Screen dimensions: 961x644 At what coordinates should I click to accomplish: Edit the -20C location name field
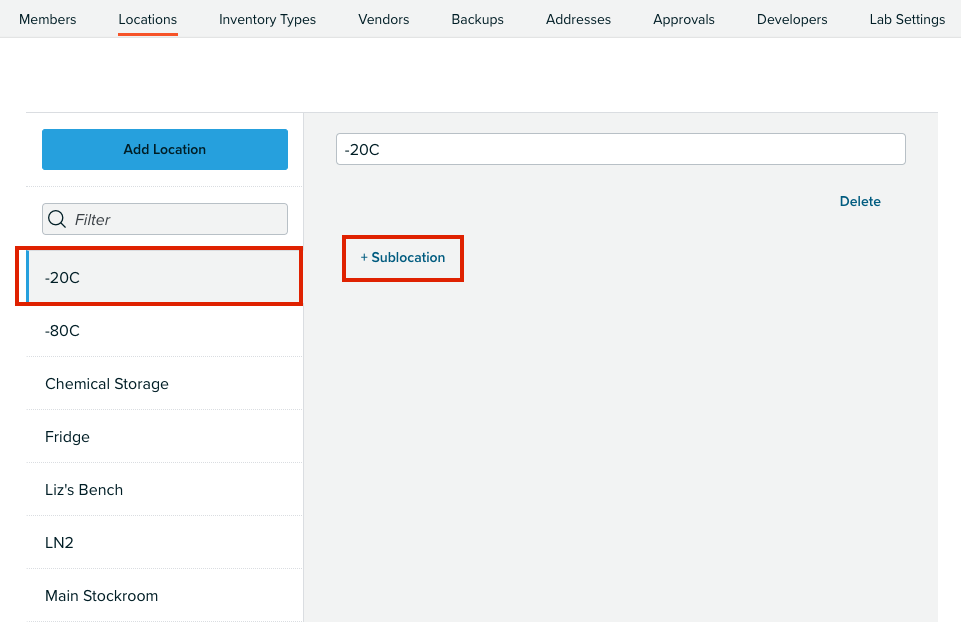tap(621, 150)
